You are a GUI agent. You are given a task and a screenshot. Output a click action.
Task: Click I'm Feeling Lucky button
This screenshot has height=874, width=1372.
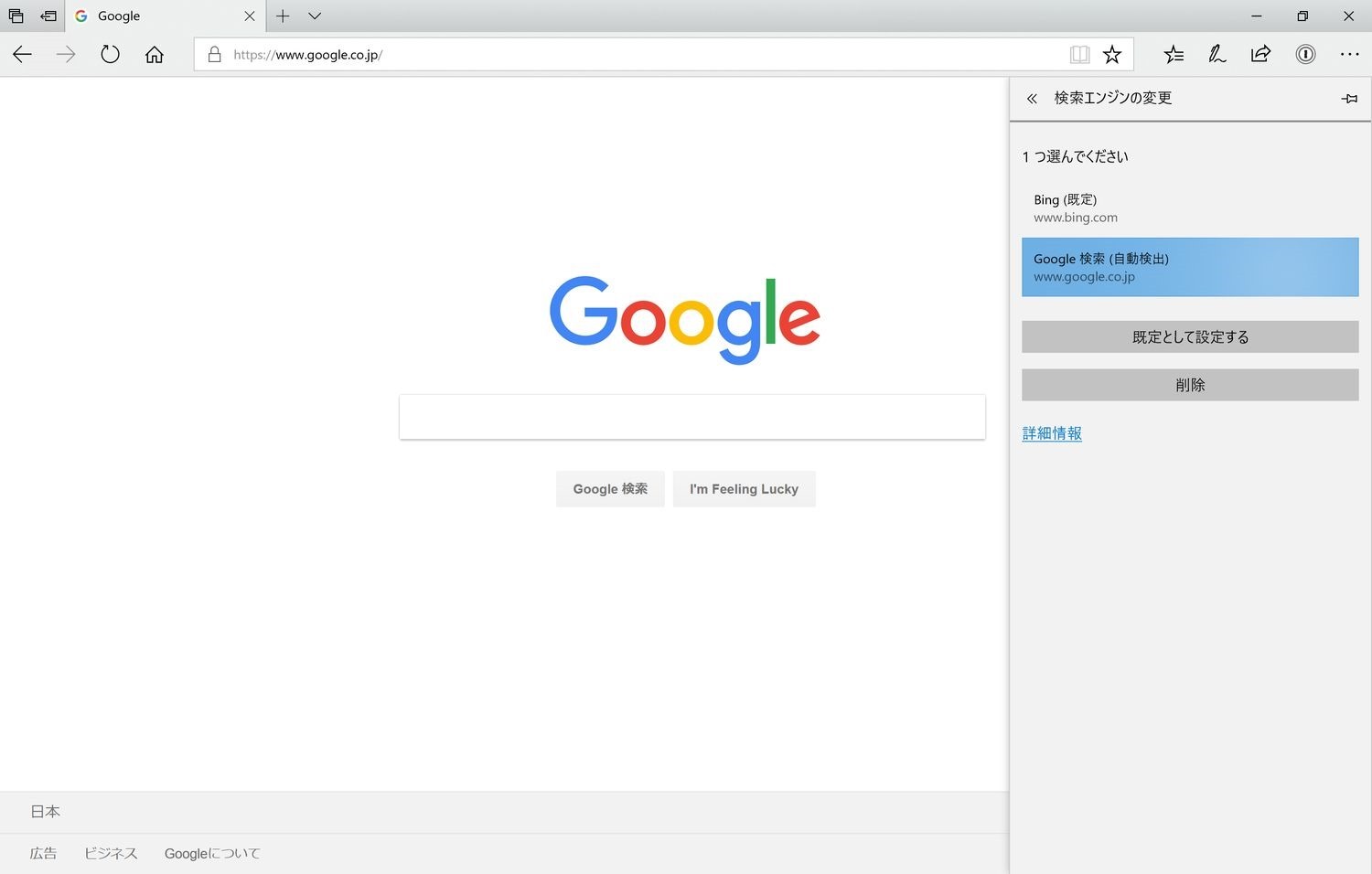point(744,489)
